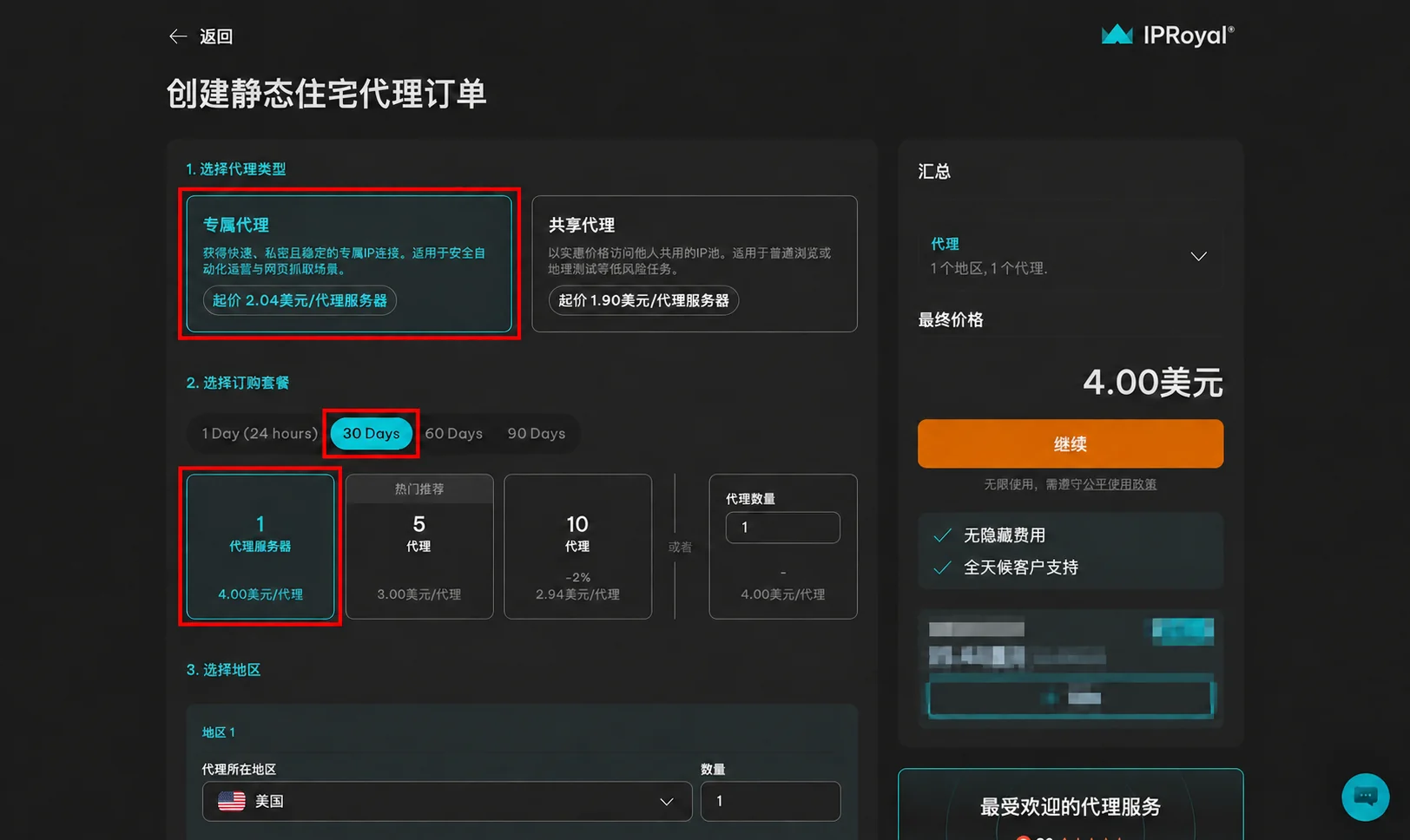Choose the 5 代理 popular package card

[x=419, y=547]
